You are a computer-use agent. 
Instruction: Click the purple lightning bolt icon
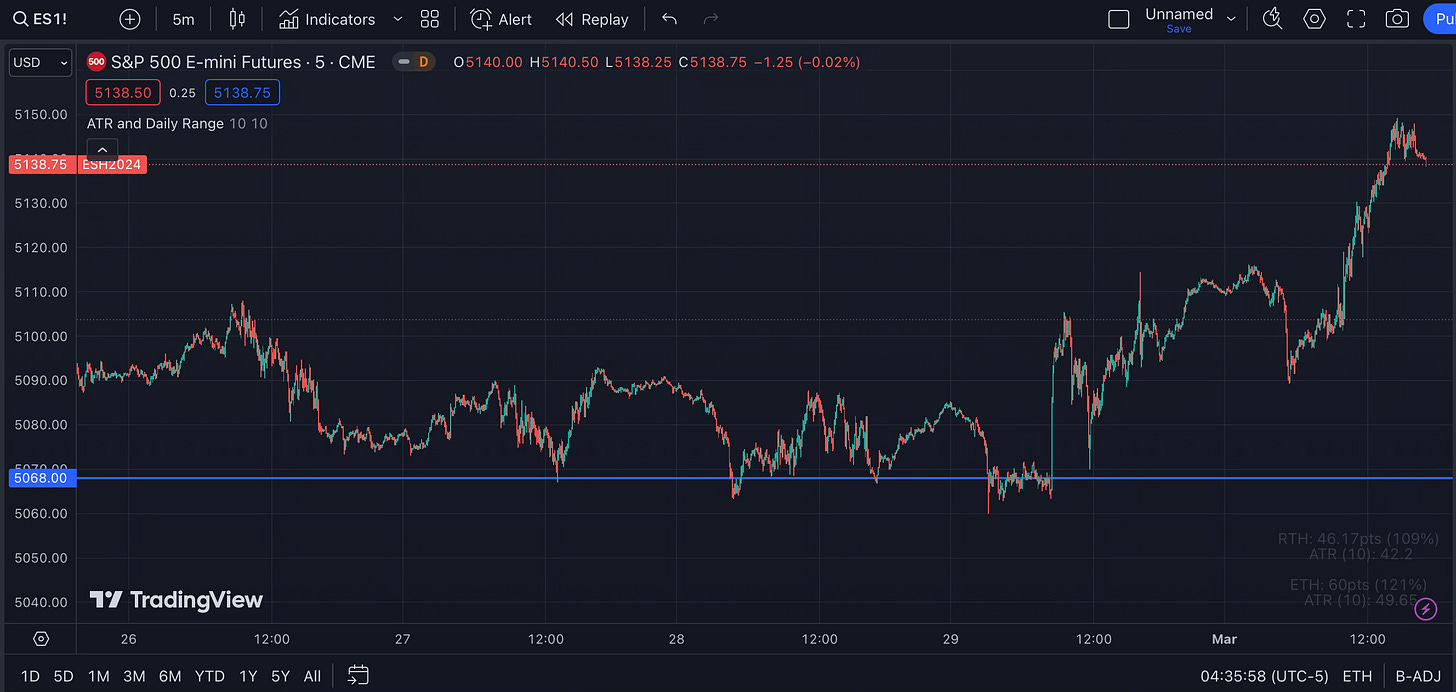coord(1426,608)
